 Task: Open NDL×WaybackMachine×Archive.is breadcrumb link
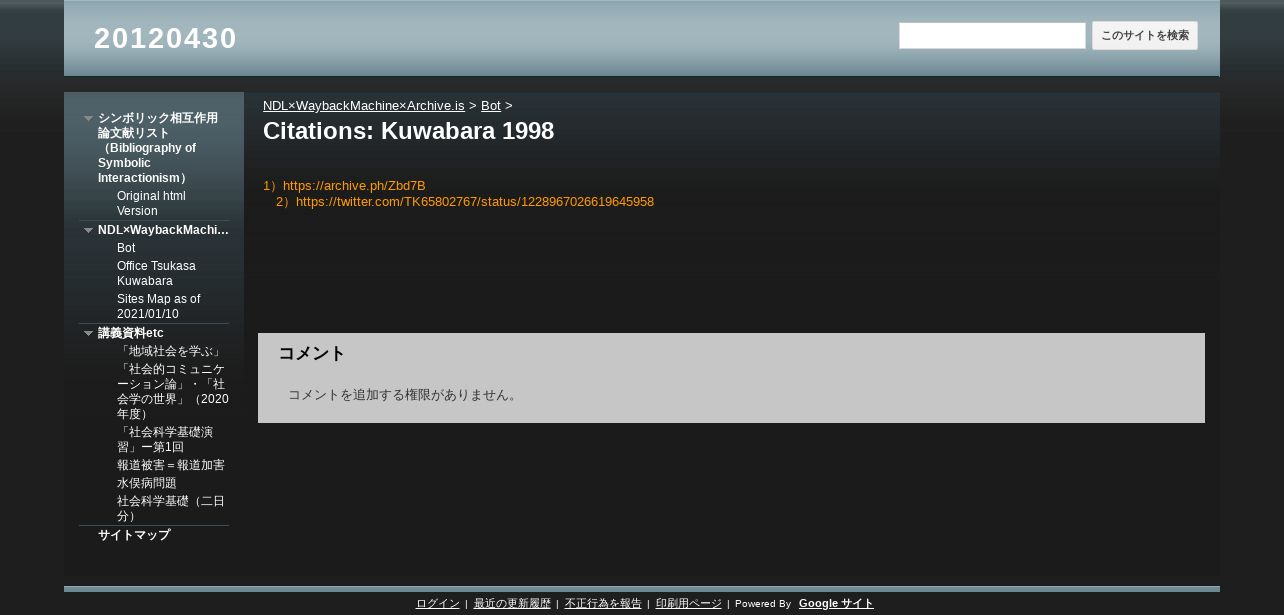click(364, 105)
